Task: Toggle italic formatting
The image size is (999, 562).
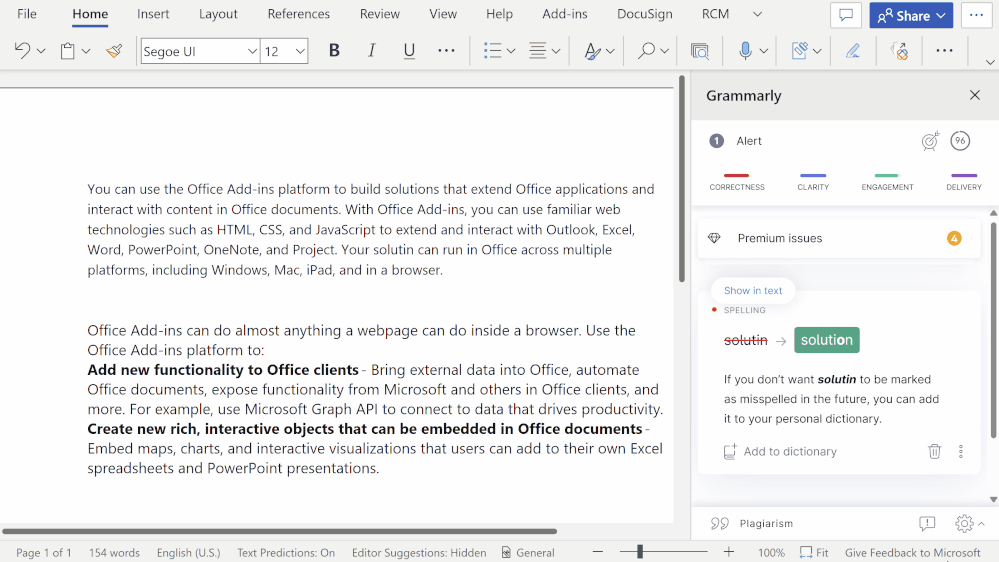Action: 371,51
